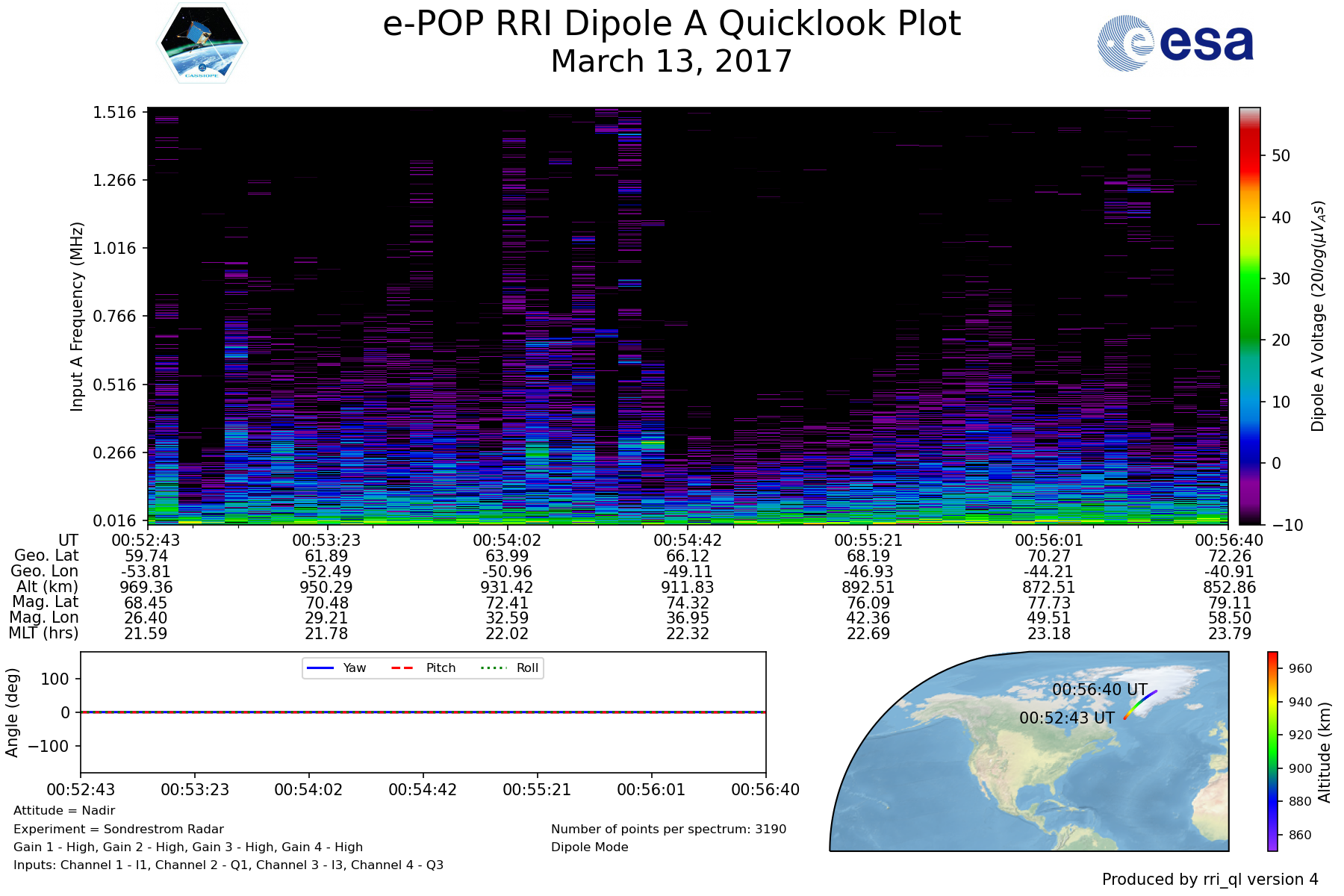Screen dimensions: 1344x896
Task: Click the plot title 'e-POP RRI Dipole A Quicklook Plot'
Action: point(671,24)
